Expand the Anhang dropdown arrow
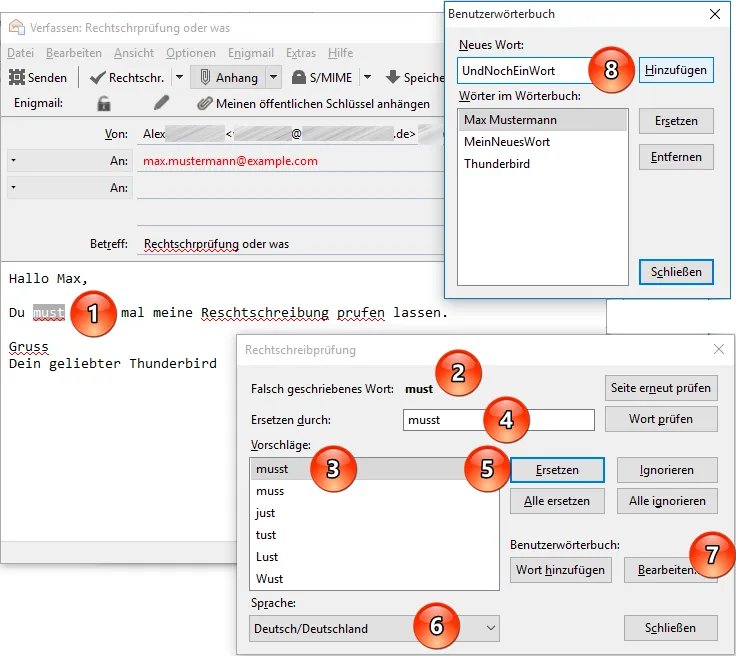736x656 pixels. tap(274, 77)
